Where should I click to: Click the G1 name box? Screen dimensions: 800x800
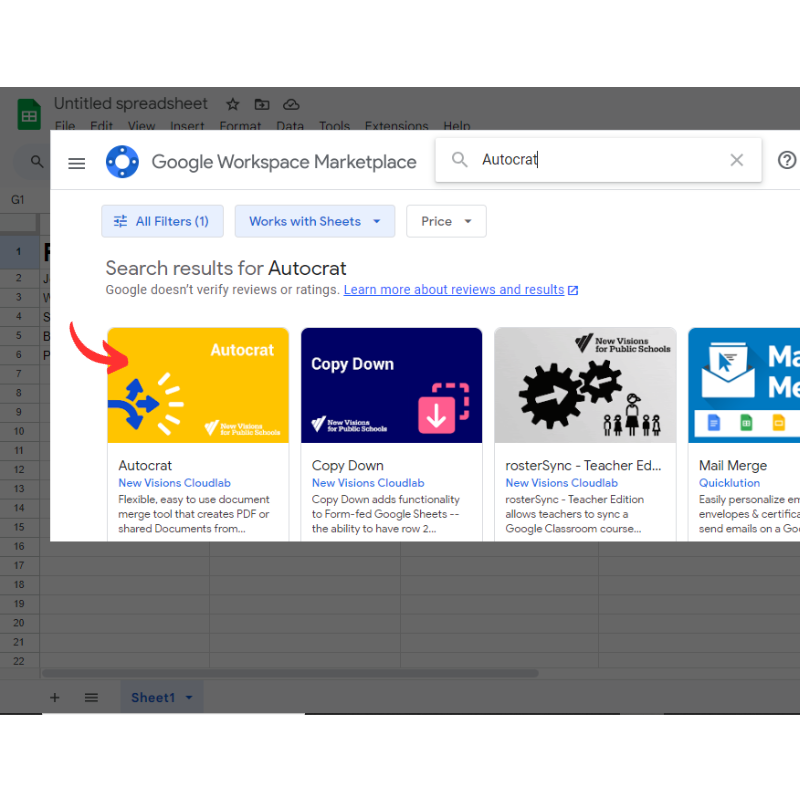point(18,199)
